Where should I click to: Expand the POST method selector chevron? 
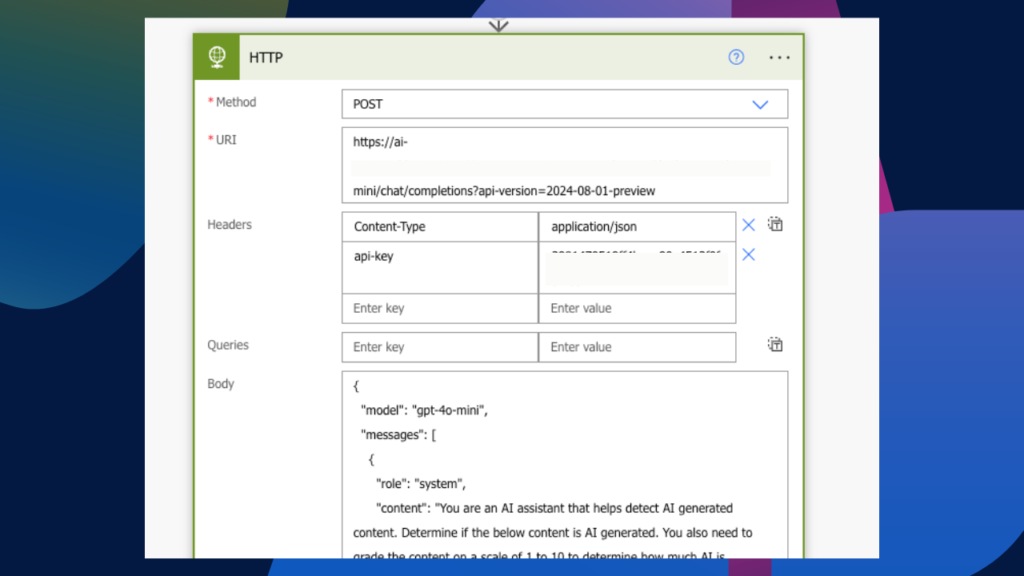[x=760, y=103]
